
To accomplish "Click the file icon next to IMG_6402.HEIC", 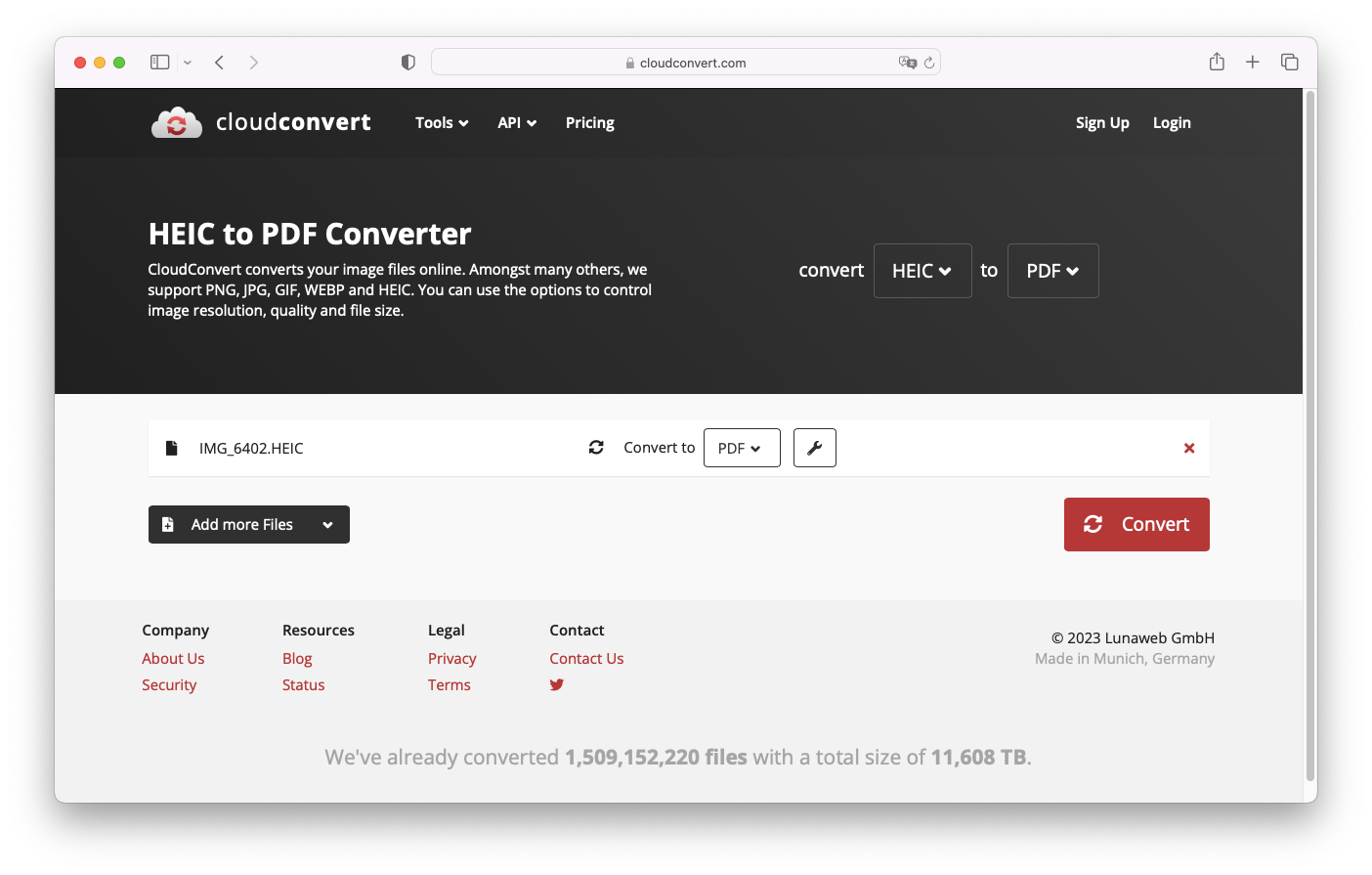I will pos(171,447).
